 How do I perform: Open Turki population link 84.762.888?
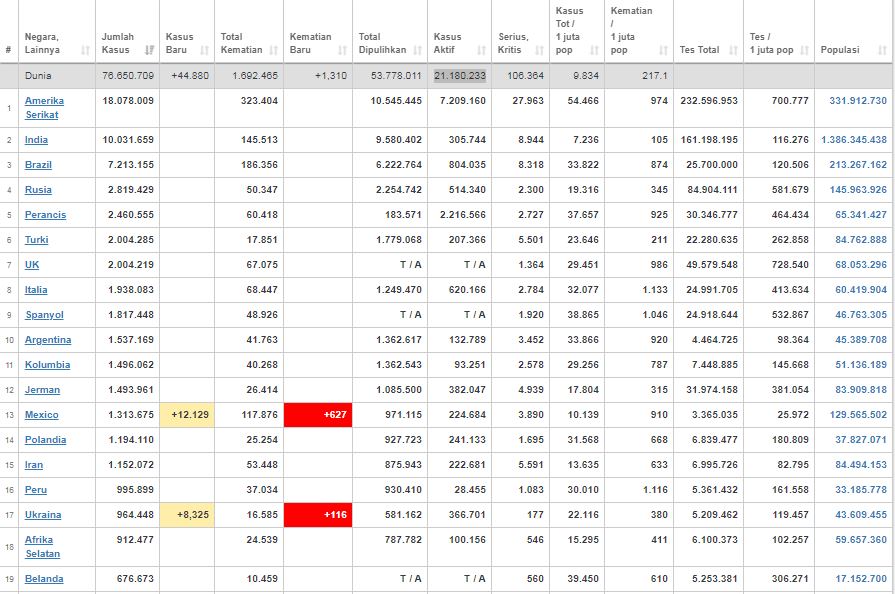point(861,240)
